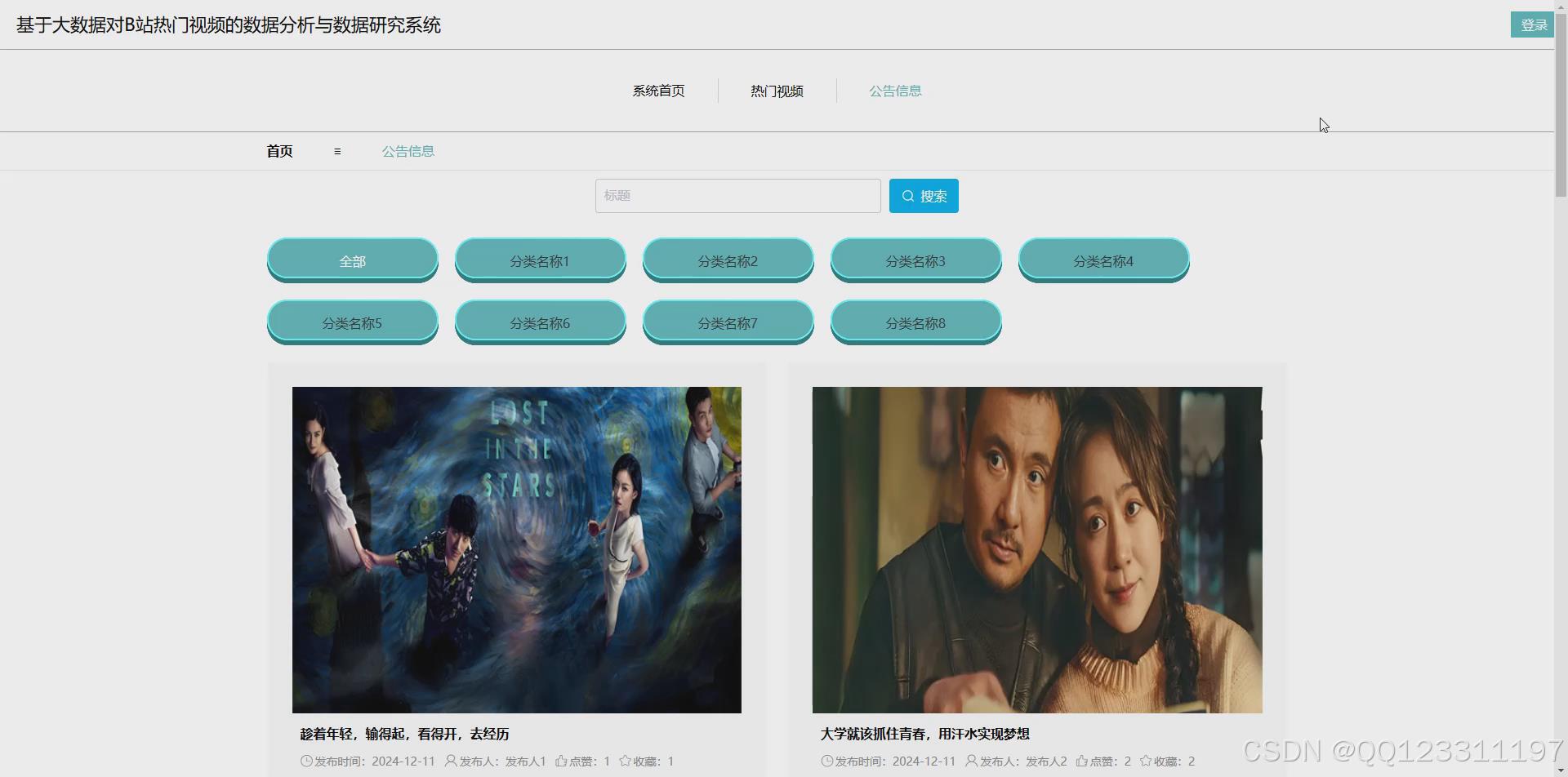Select the 公告信息 navigation tab

[x=895, y=91]
